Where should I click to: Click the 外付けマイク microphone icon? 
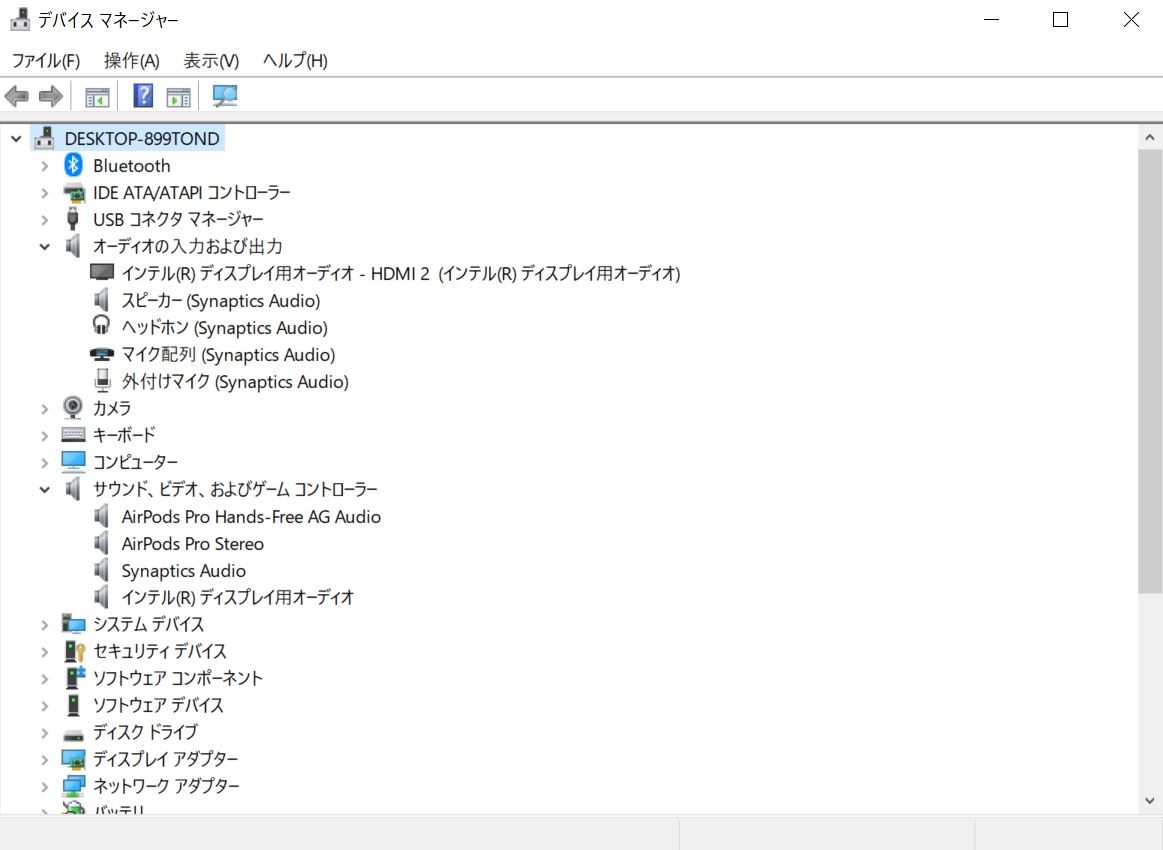pyautogui.click(x=102, y=380)
